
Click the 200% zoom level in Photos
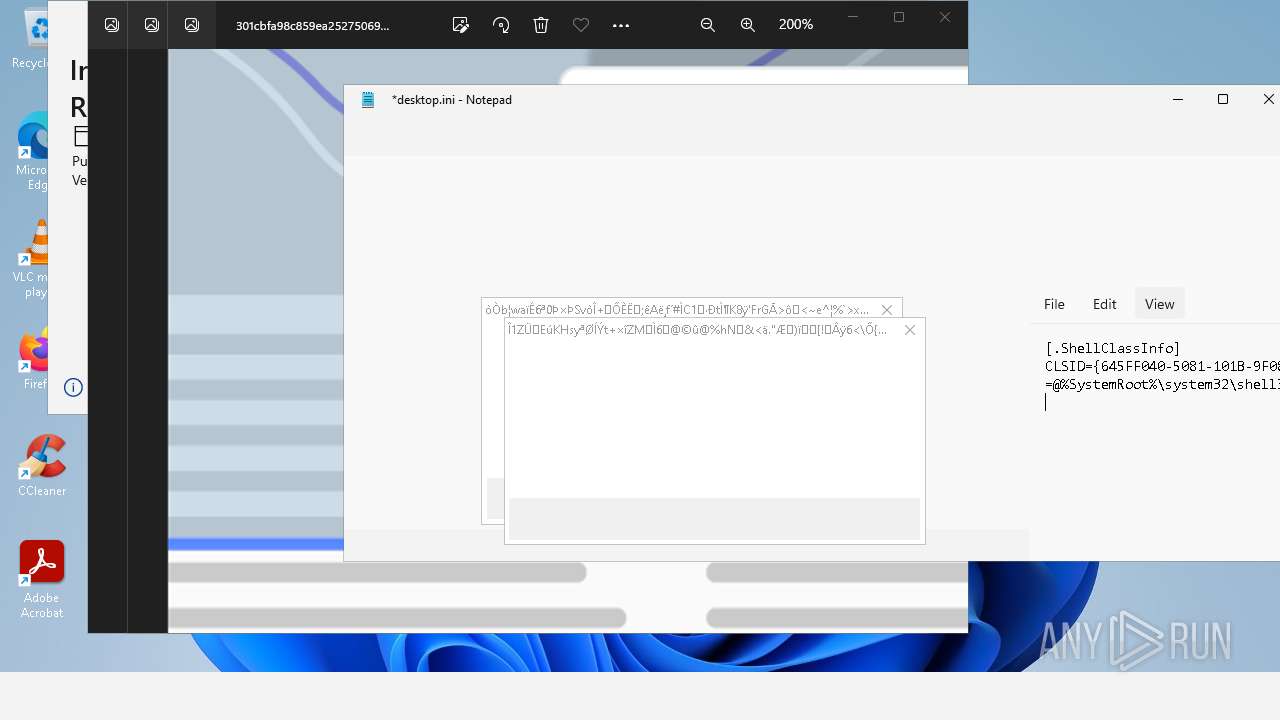pyautogui.click(x=796, y=25)
